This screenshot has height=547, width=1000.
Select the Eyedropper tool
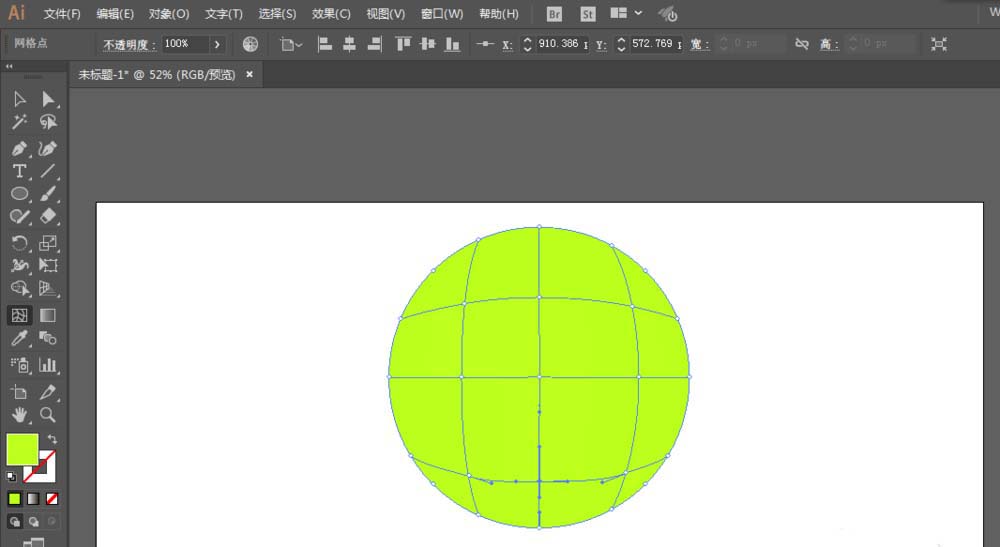pos(19,338)
